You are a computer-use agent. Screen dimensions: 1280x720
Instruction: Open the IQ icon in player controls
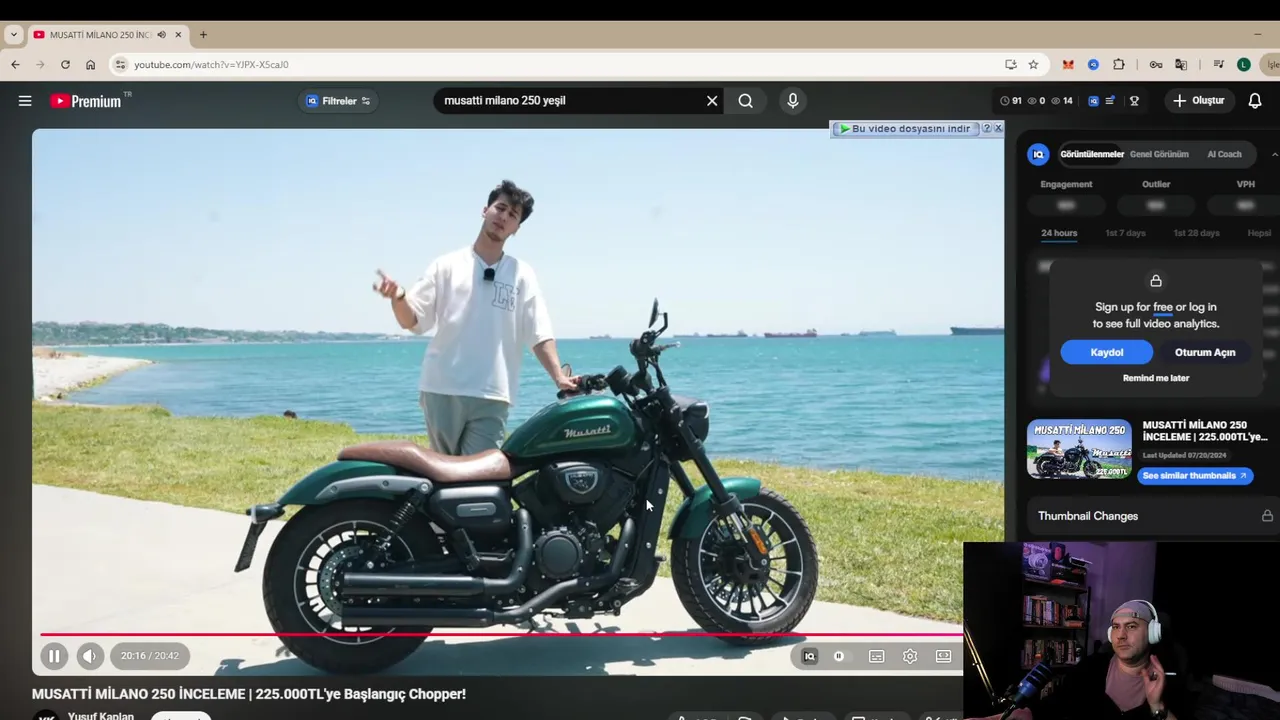[x=809, y=656]
